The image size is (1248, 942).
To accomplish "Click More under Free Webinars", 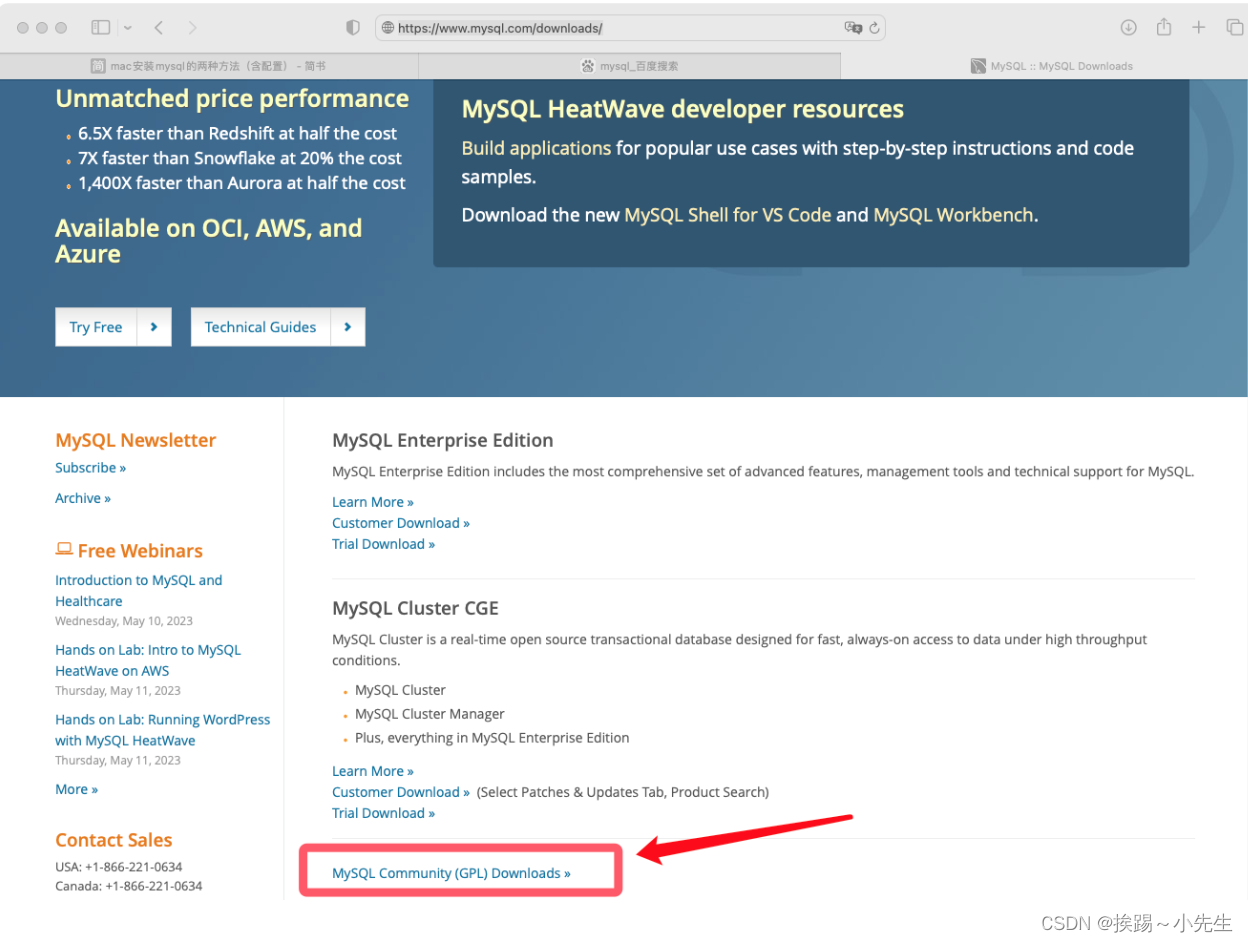I will click(76, 789).
